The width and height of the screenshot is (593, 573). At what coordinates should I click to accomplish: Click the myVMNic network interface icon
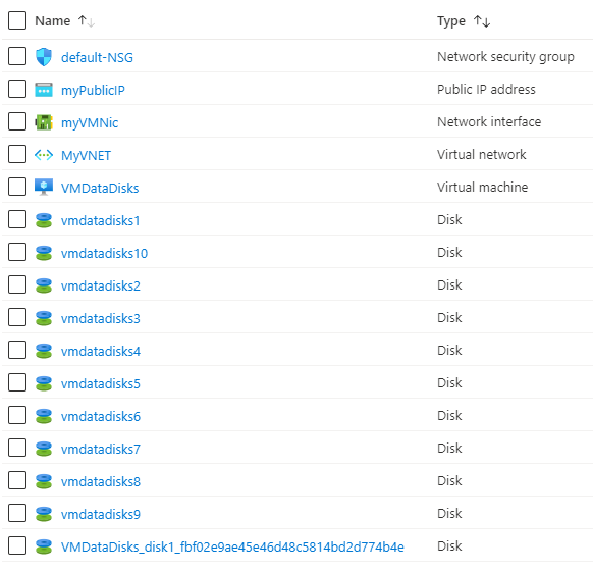44,123
